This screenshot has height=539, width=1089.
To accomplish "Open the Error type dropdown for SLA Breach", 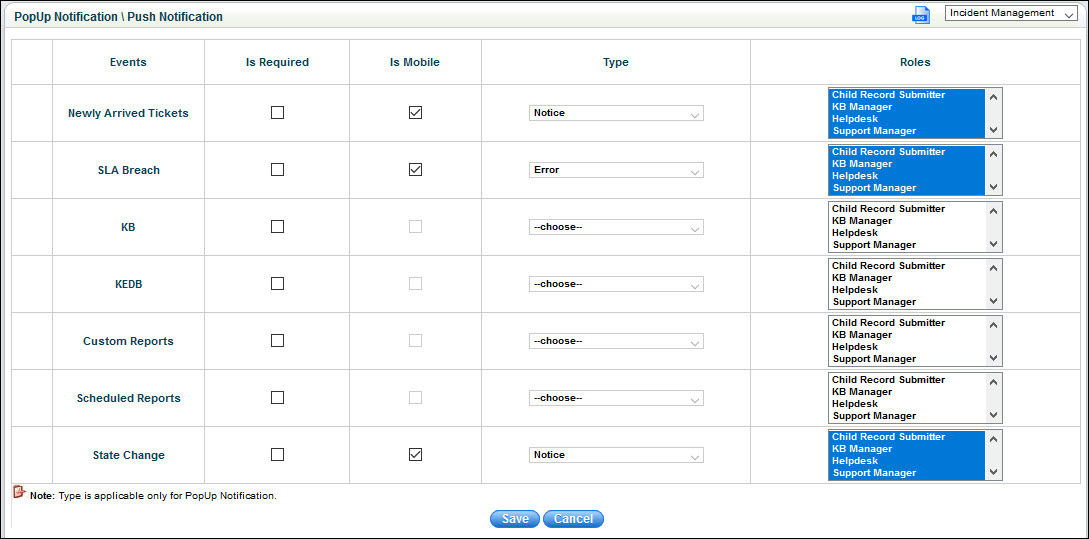I will pos(616,170).
